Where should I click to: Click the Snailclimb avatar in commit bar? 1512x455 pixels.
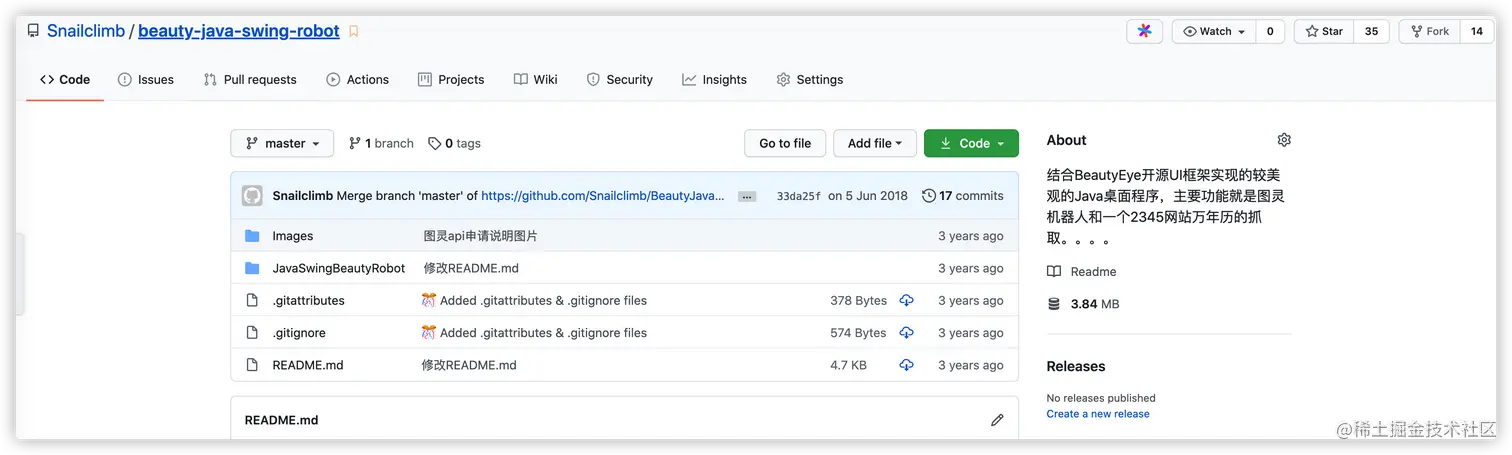tap(252, 196)
